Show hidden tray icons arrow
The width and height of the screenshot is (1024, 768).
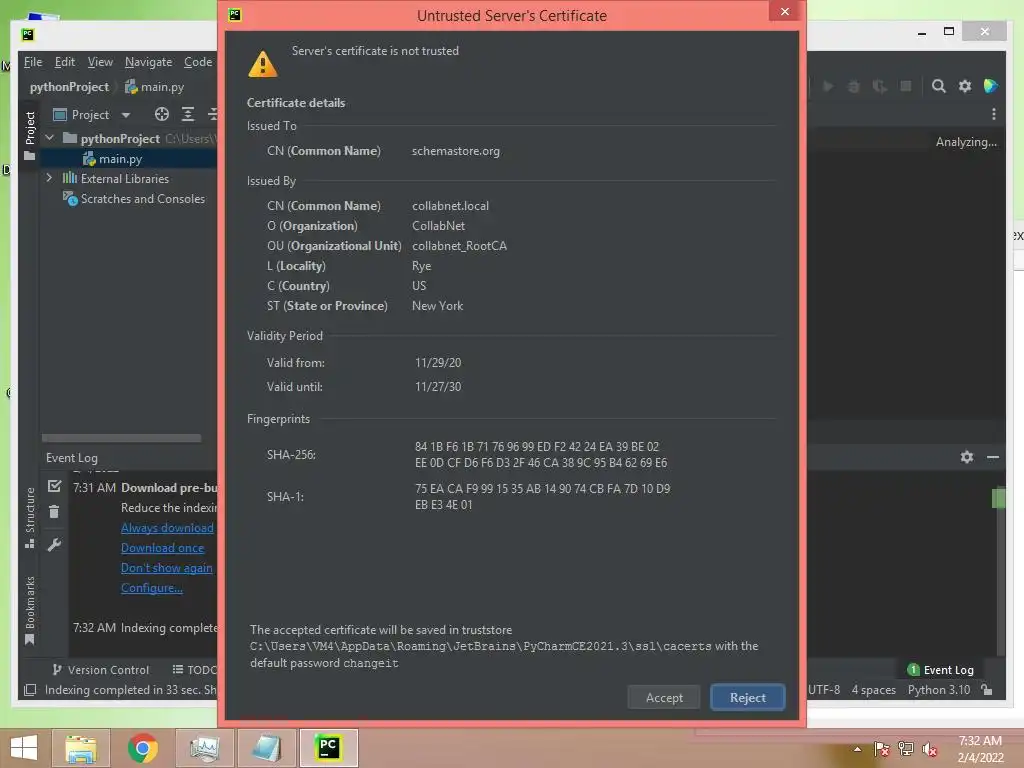[857, 749]
